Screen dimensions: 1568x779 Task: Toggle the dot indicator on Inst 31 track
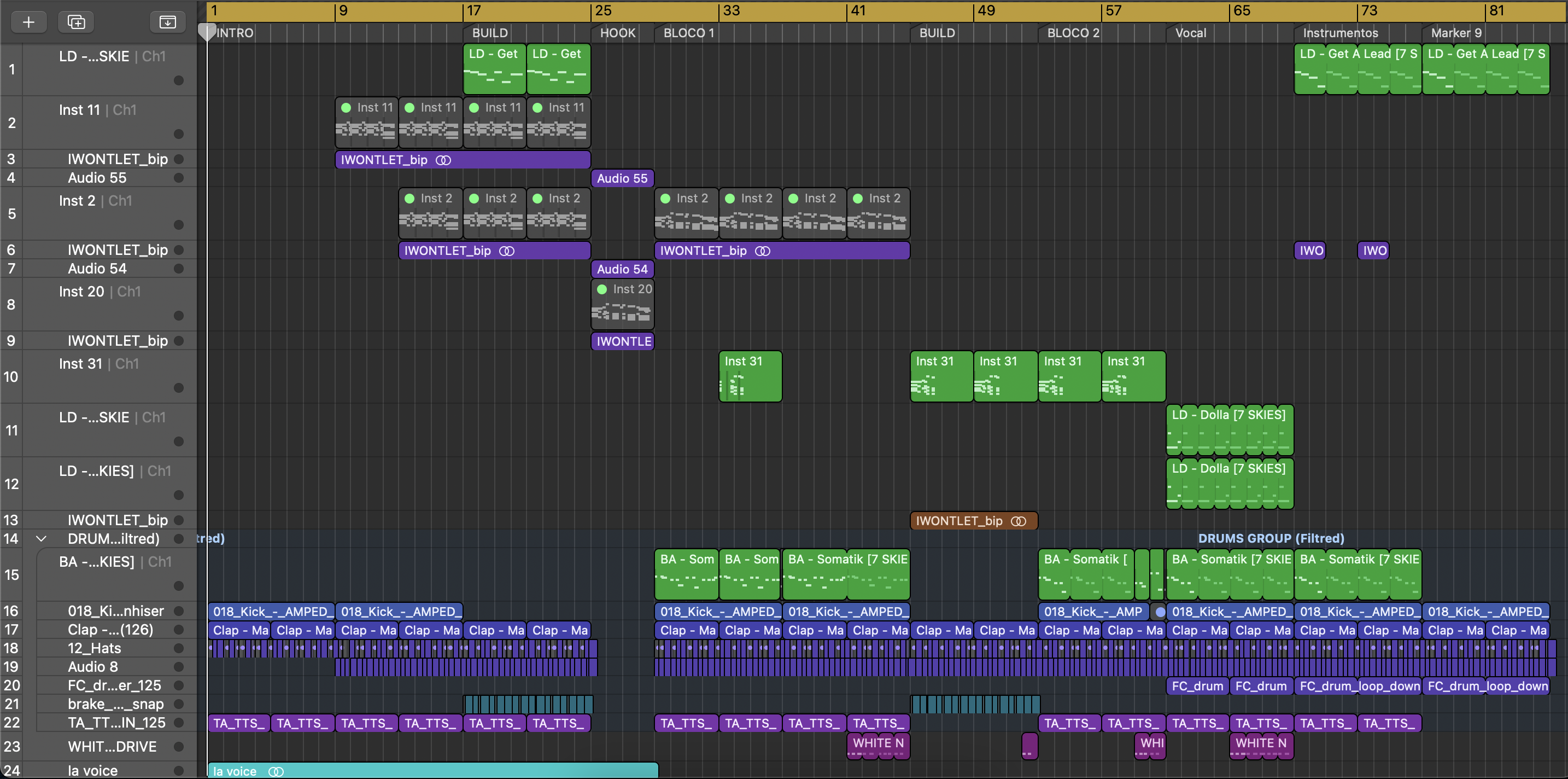click(178, 388)
